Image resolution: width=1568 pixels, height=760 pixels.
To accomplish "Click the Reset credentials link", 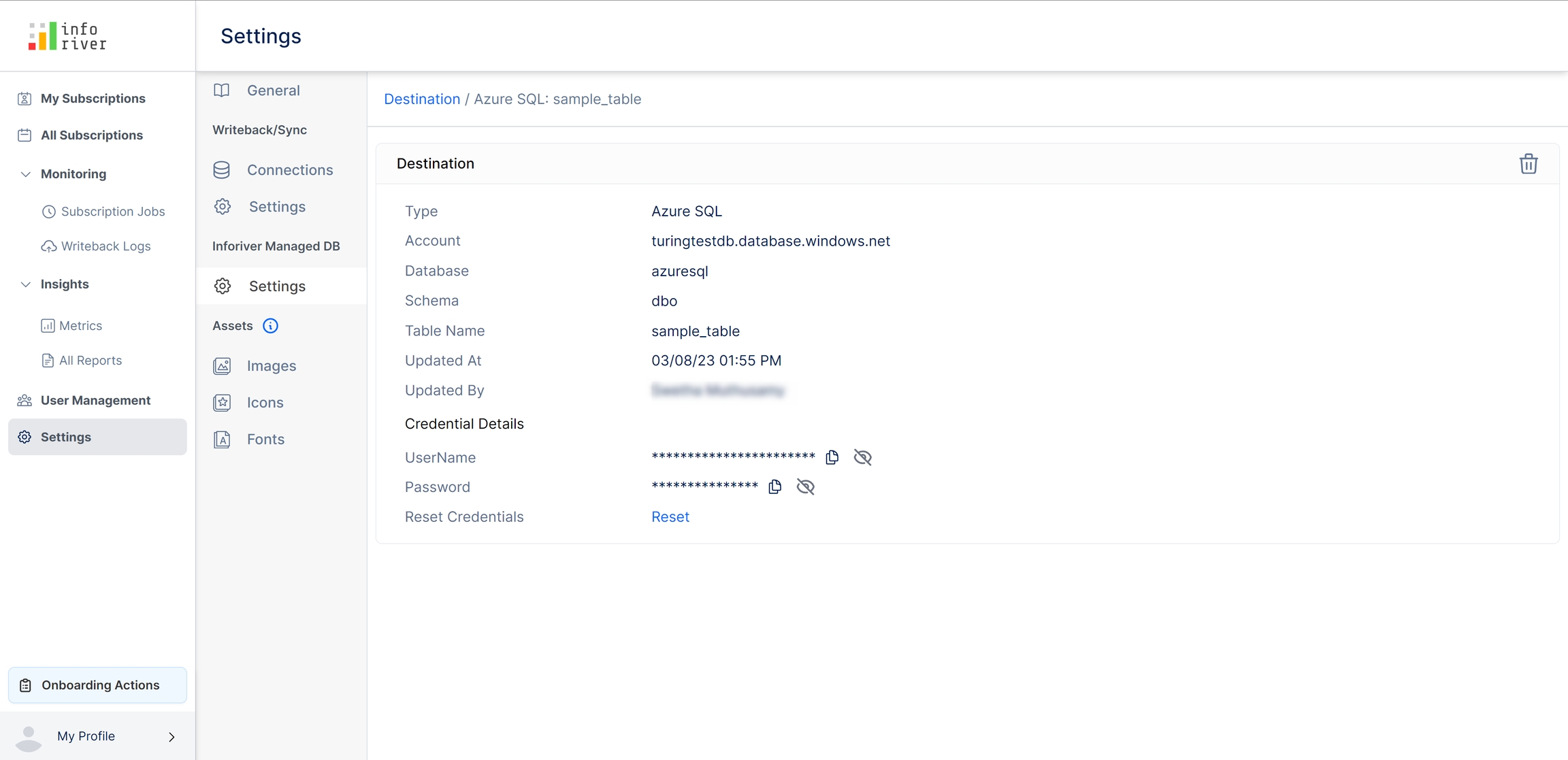I will coord(670,517).
